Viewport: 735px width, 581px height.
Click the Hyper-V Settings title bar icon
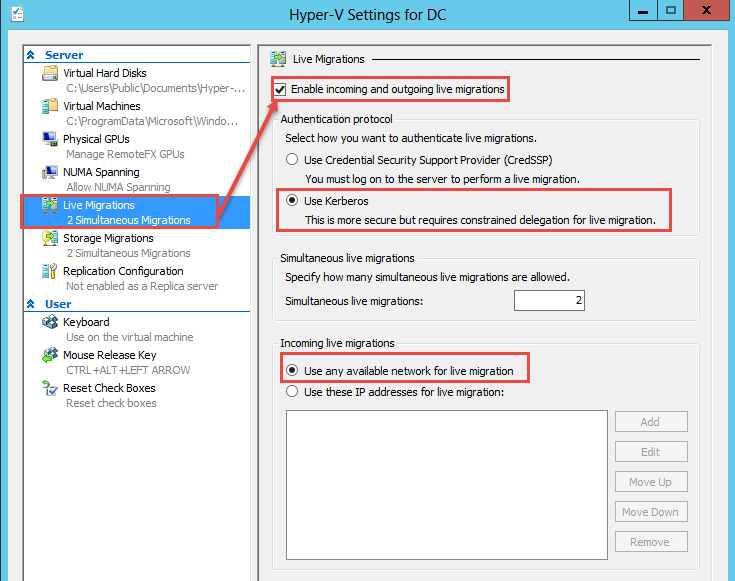[x=17, y=14]
